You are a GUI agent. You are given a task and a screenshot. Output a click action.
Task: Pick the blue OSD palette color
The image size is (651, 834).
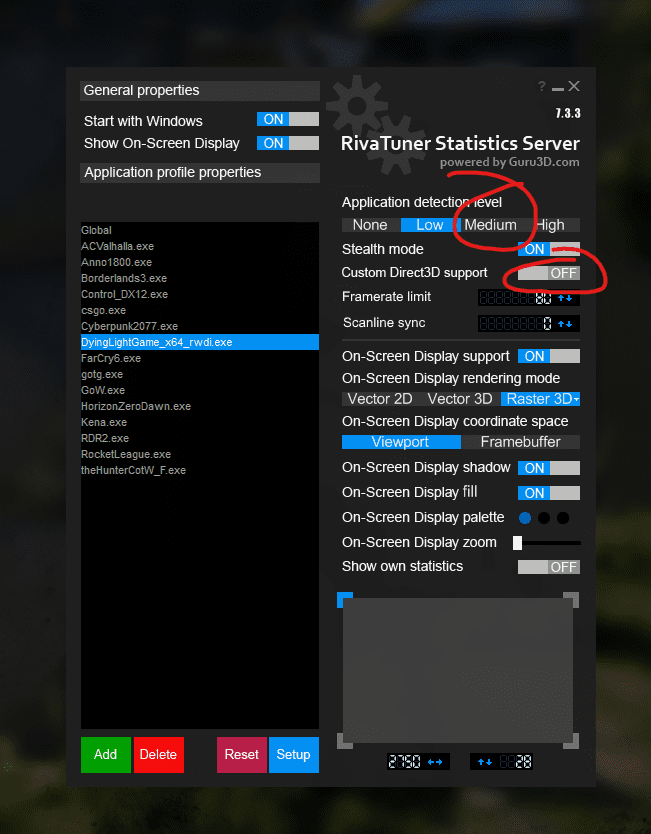click(x=525, y=518)
